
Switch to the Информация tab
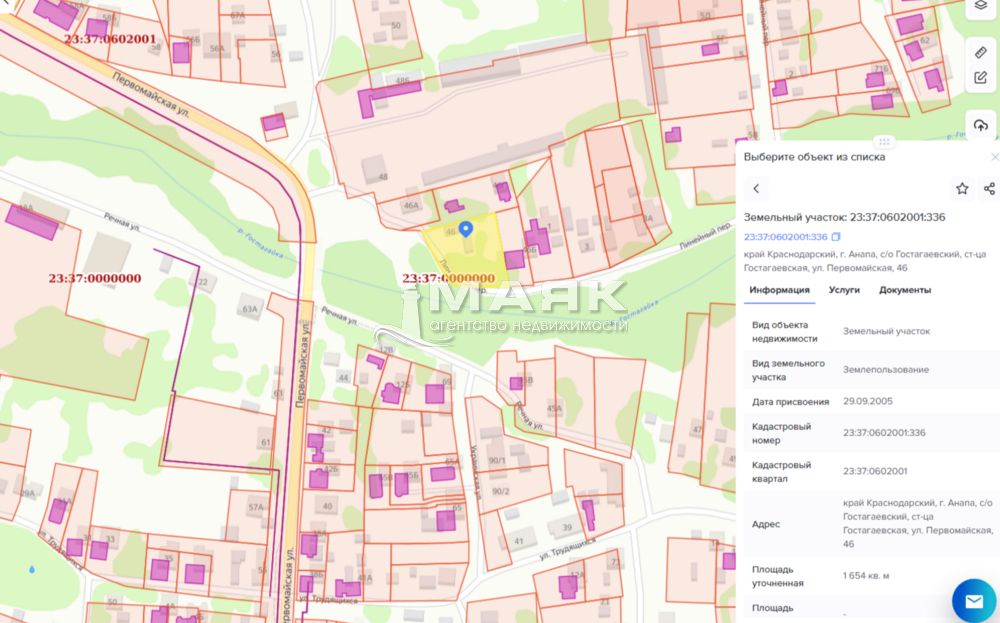pos(780,290)
